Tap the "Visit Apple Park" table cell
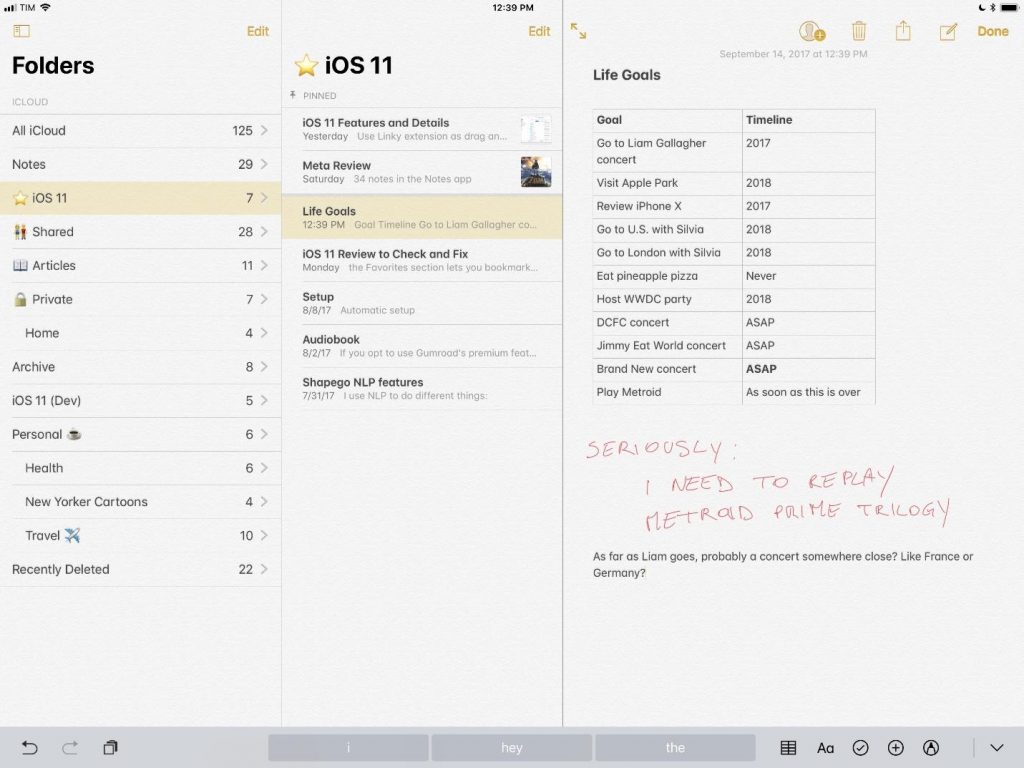 point(667,184)
